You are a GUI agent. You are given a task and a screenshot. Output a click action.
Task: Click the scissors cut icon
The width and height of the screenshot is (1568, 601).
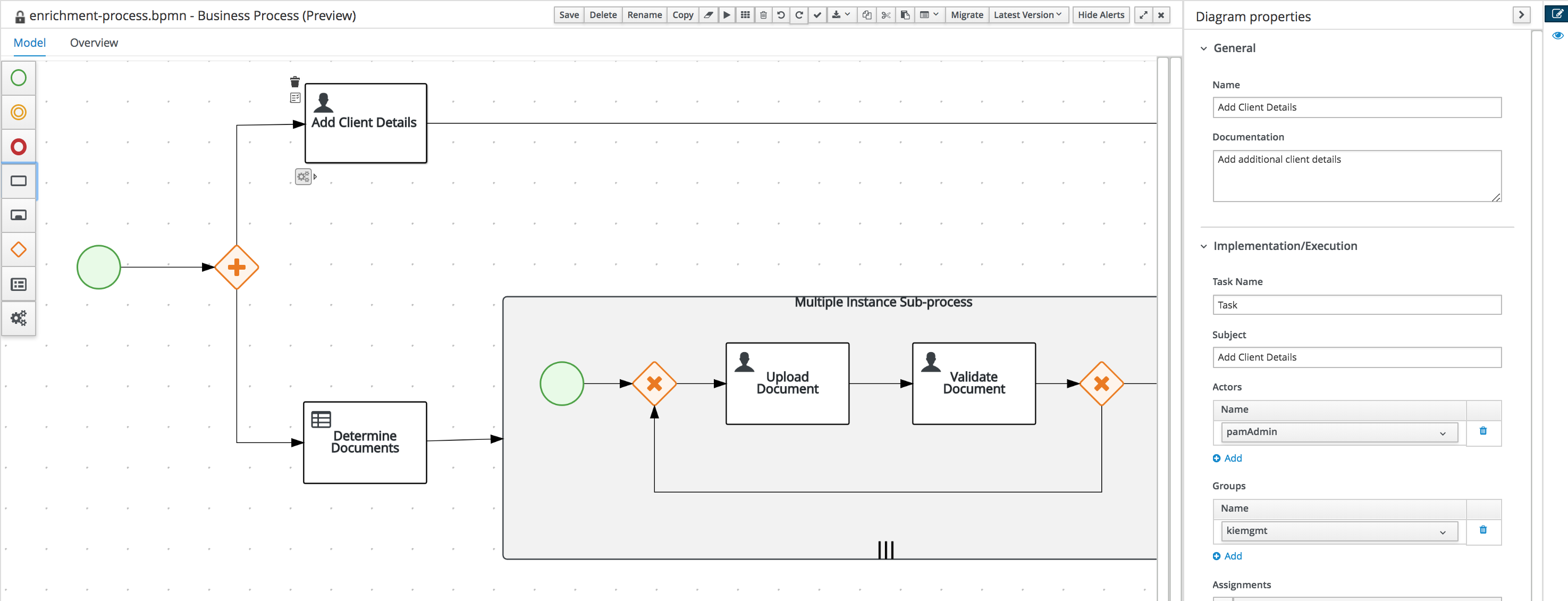(886, 14)
